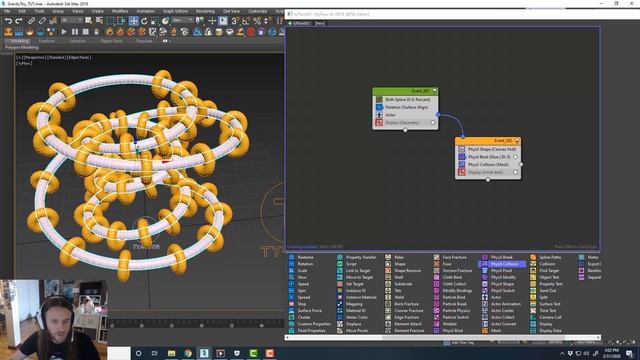The height and width of the screenshot is (360, 640).
Task: Click the Camera Cull operator icon
Action: coord(533,317)
